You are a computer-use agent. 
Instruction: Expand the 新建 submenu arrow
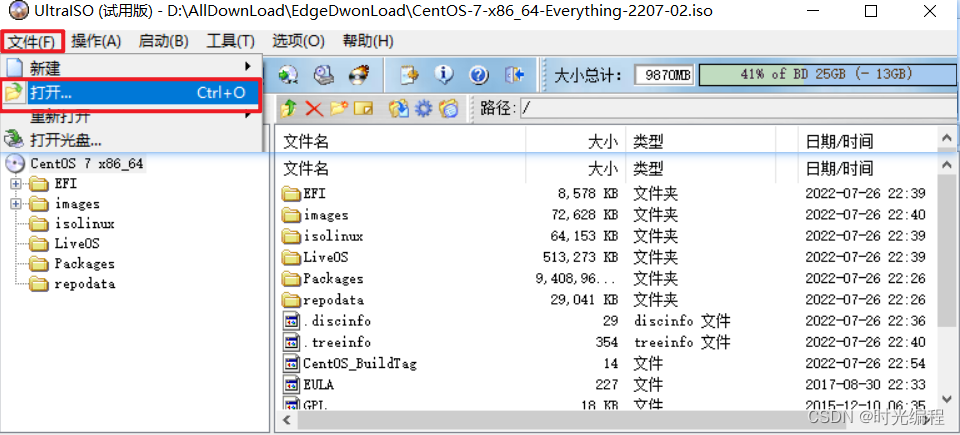[x=247, y=66]
